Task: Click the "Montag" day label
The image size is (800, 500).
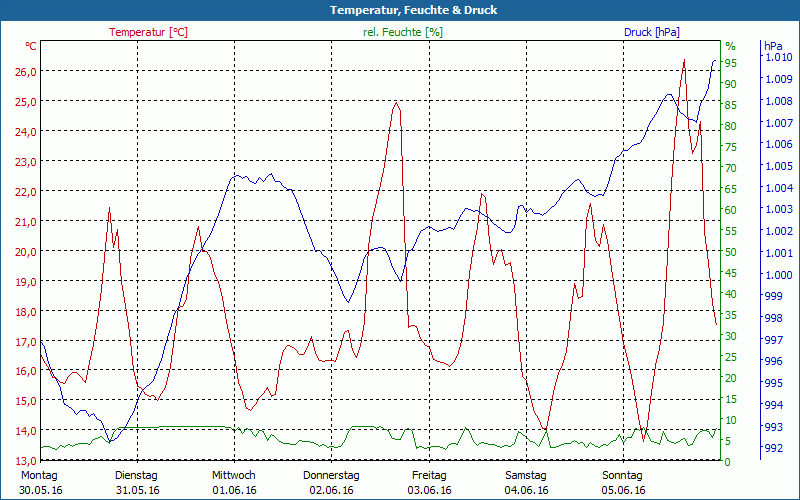Action: [39, 475]
